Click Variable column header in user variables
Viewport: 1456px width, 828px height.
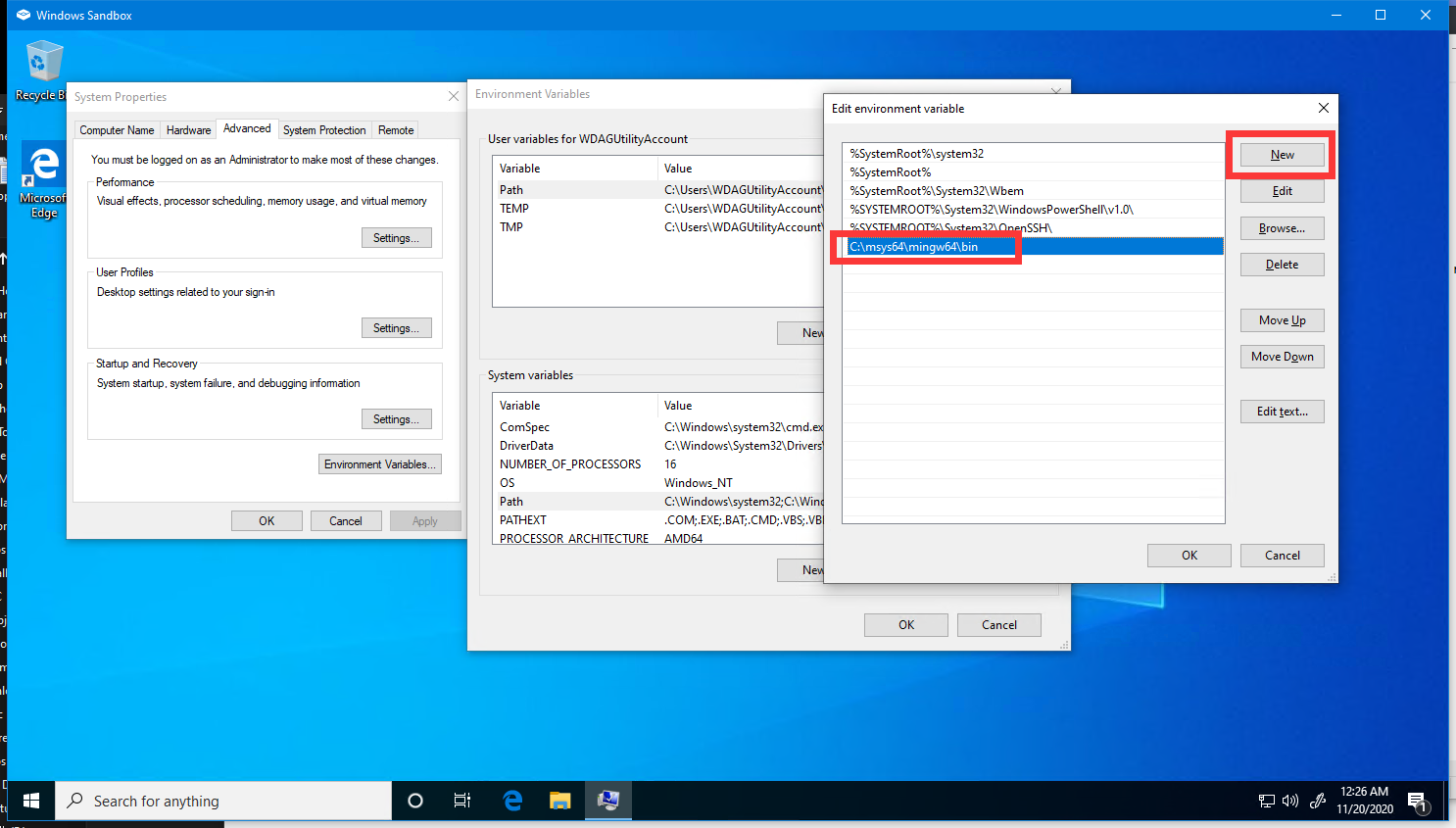click(576, 169)
